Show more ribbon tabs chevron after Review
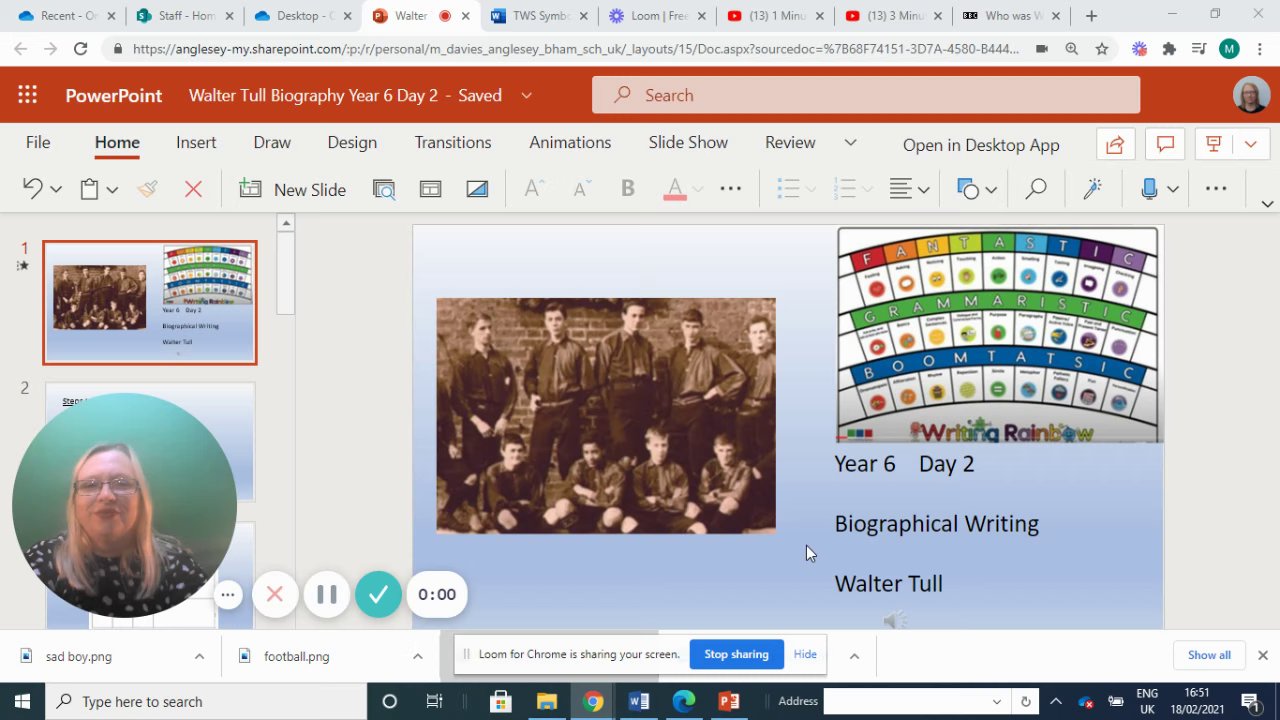 point(850,142)
